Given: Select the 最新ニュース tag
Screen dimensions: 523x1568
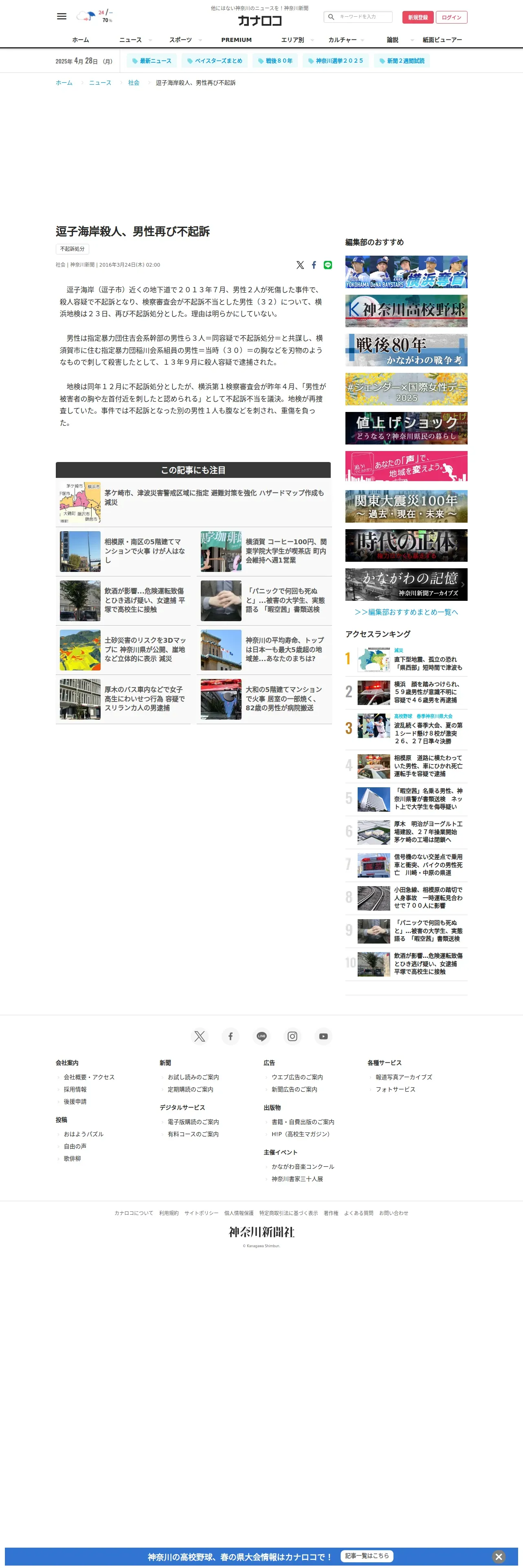Looking at the screenshot, I should (x=152, y=61).
